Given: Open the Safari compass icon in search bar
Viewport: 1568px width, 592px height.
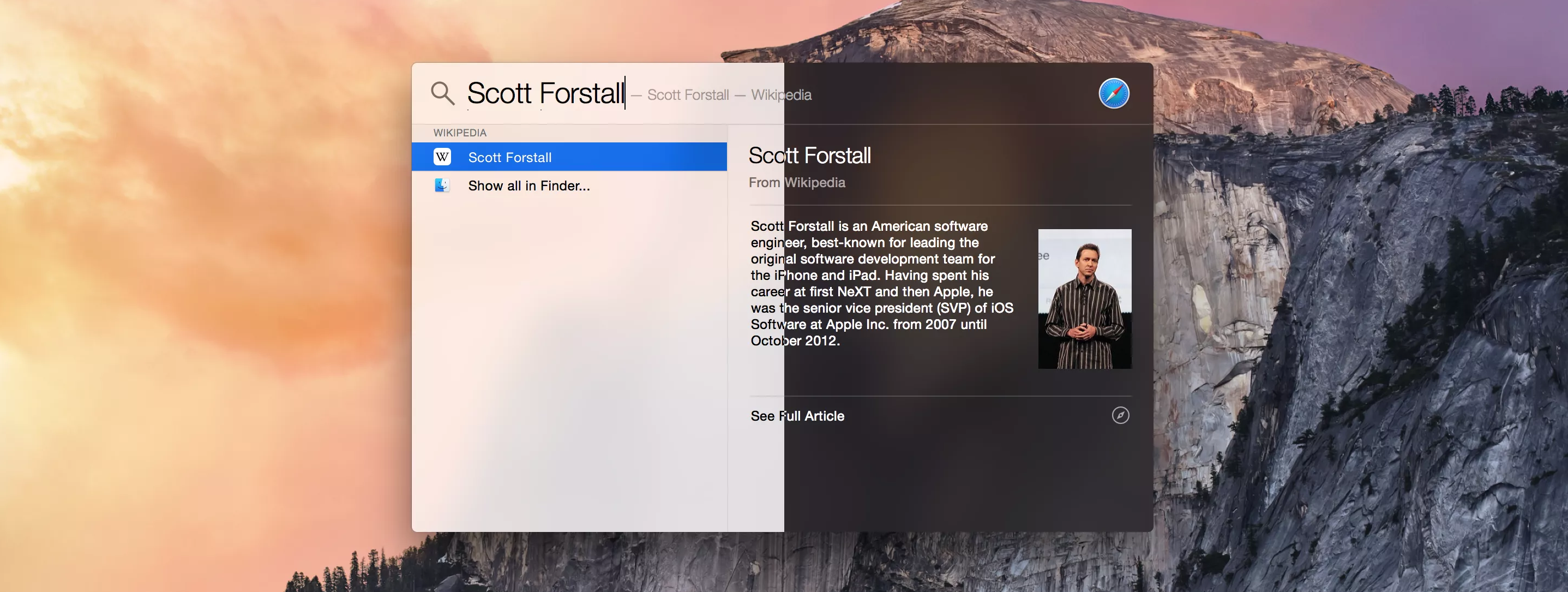Looking at the screenshot, I should [x=1113, y=93].
